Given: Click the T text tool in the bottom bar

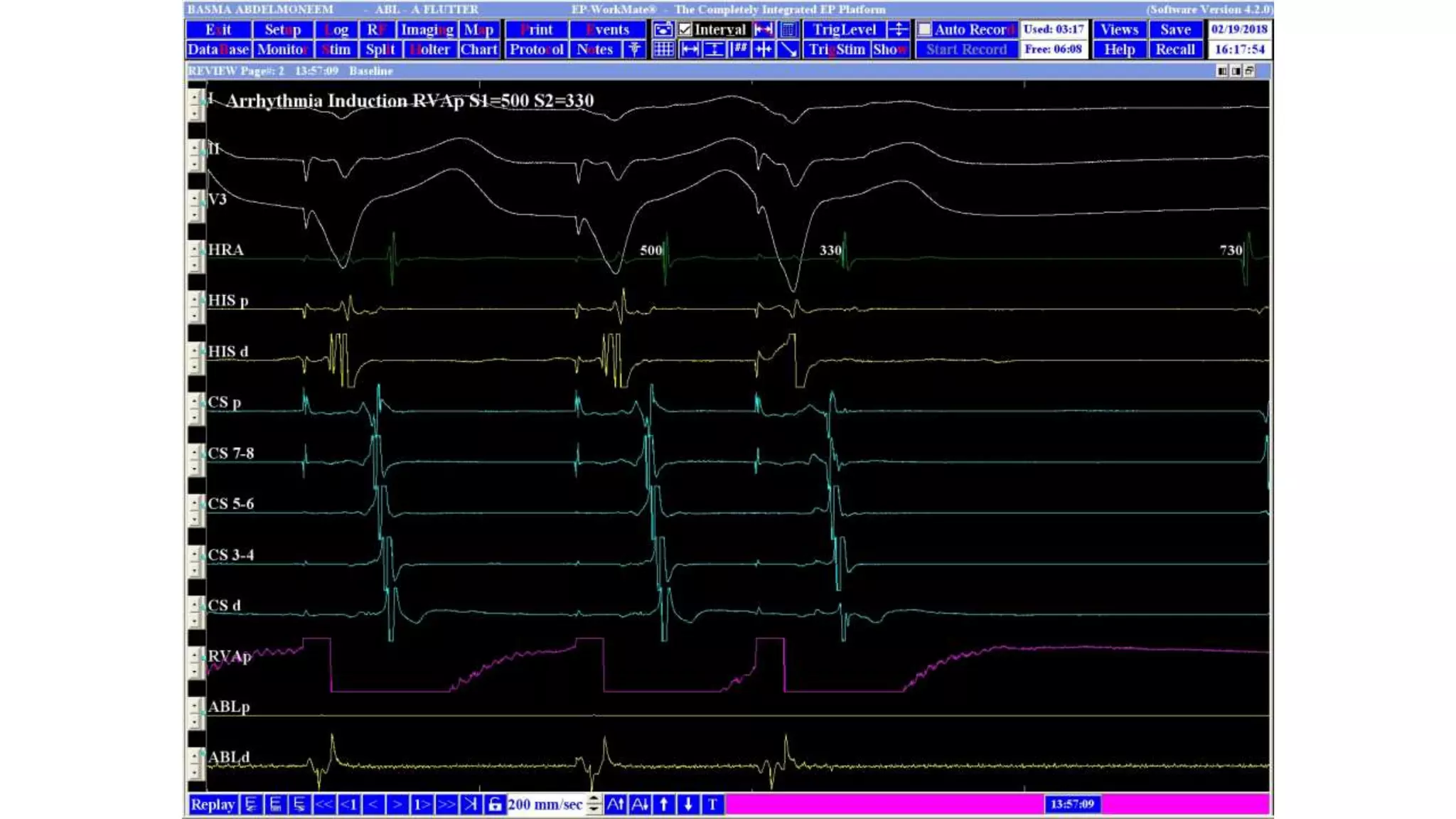Looking at the screenshot, I should click(712, 805).
